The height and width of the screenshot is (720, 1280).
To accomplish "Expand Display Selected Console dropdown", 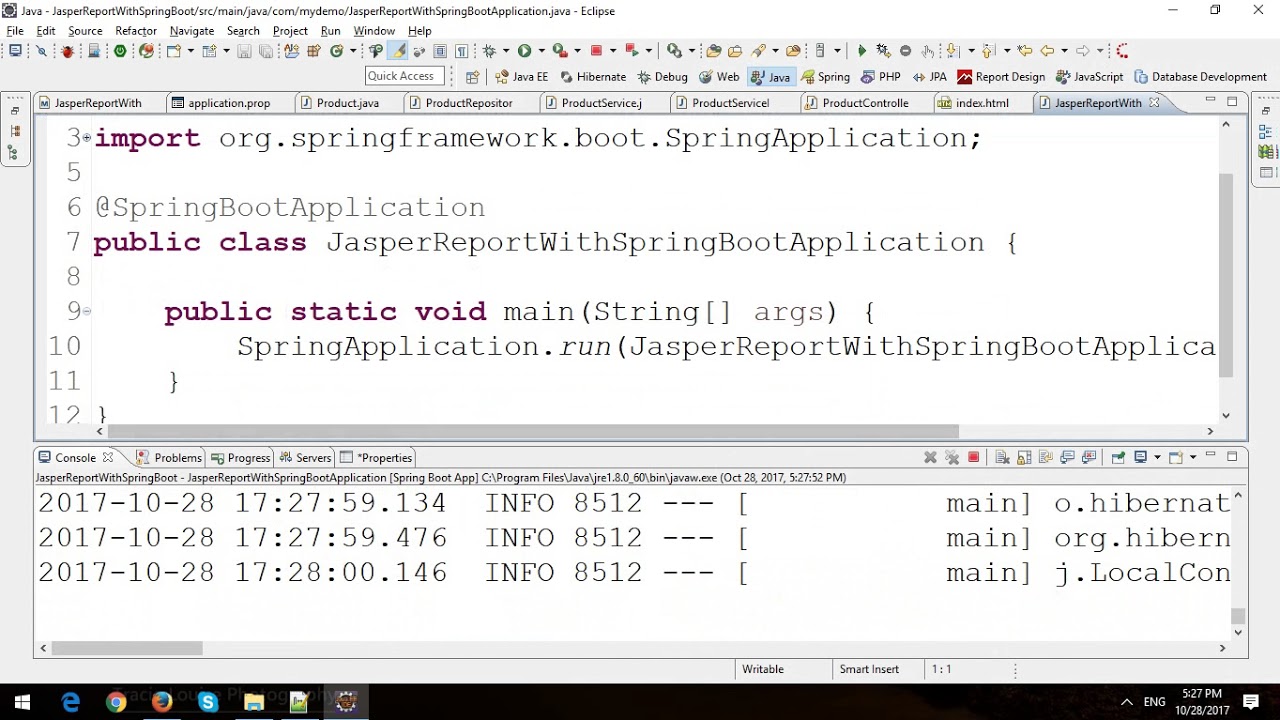I will (x=1157, y=457).
